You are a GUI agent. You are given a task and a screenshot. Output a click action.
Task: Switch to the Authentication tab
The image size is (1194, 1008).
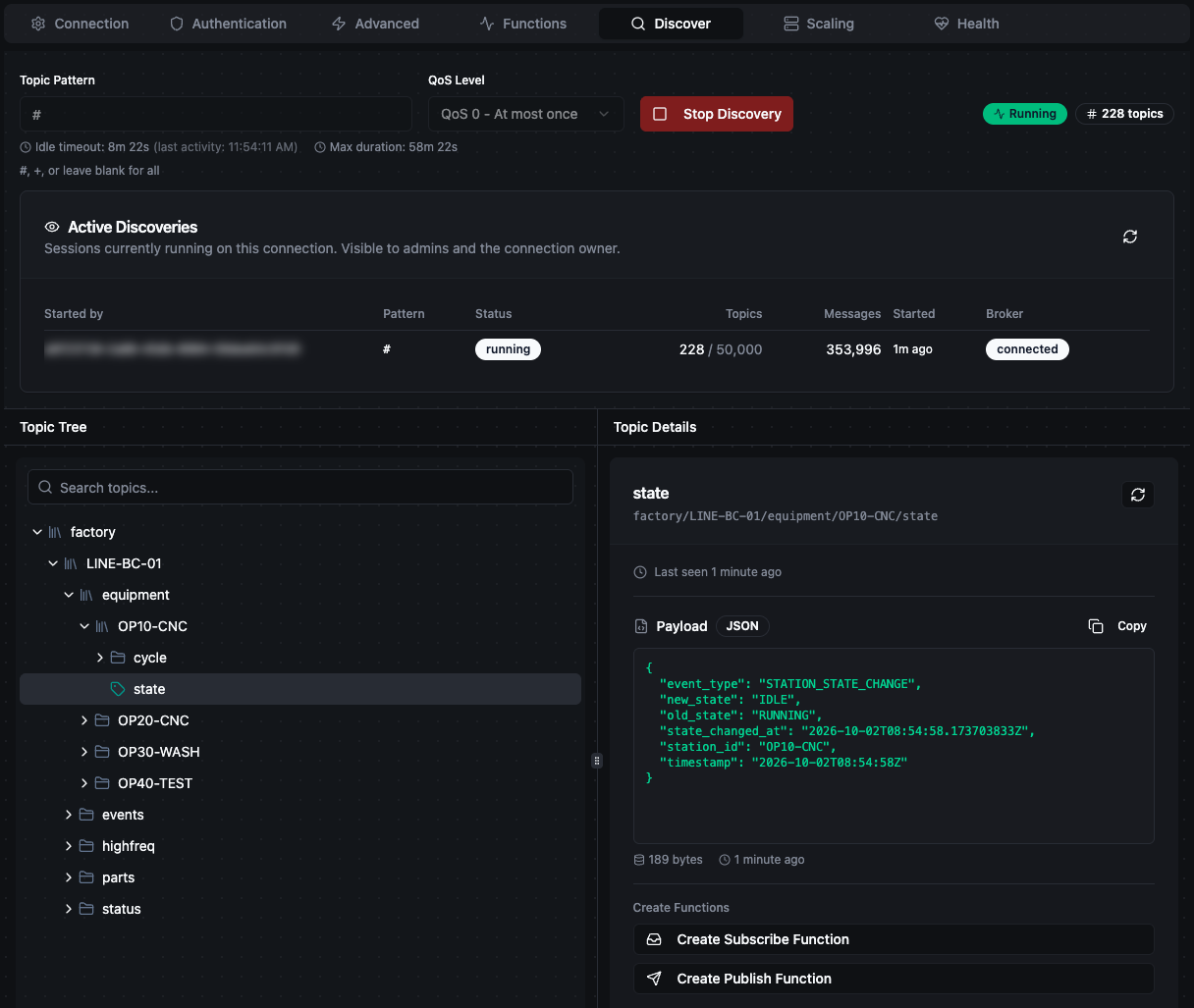point(228,24)
